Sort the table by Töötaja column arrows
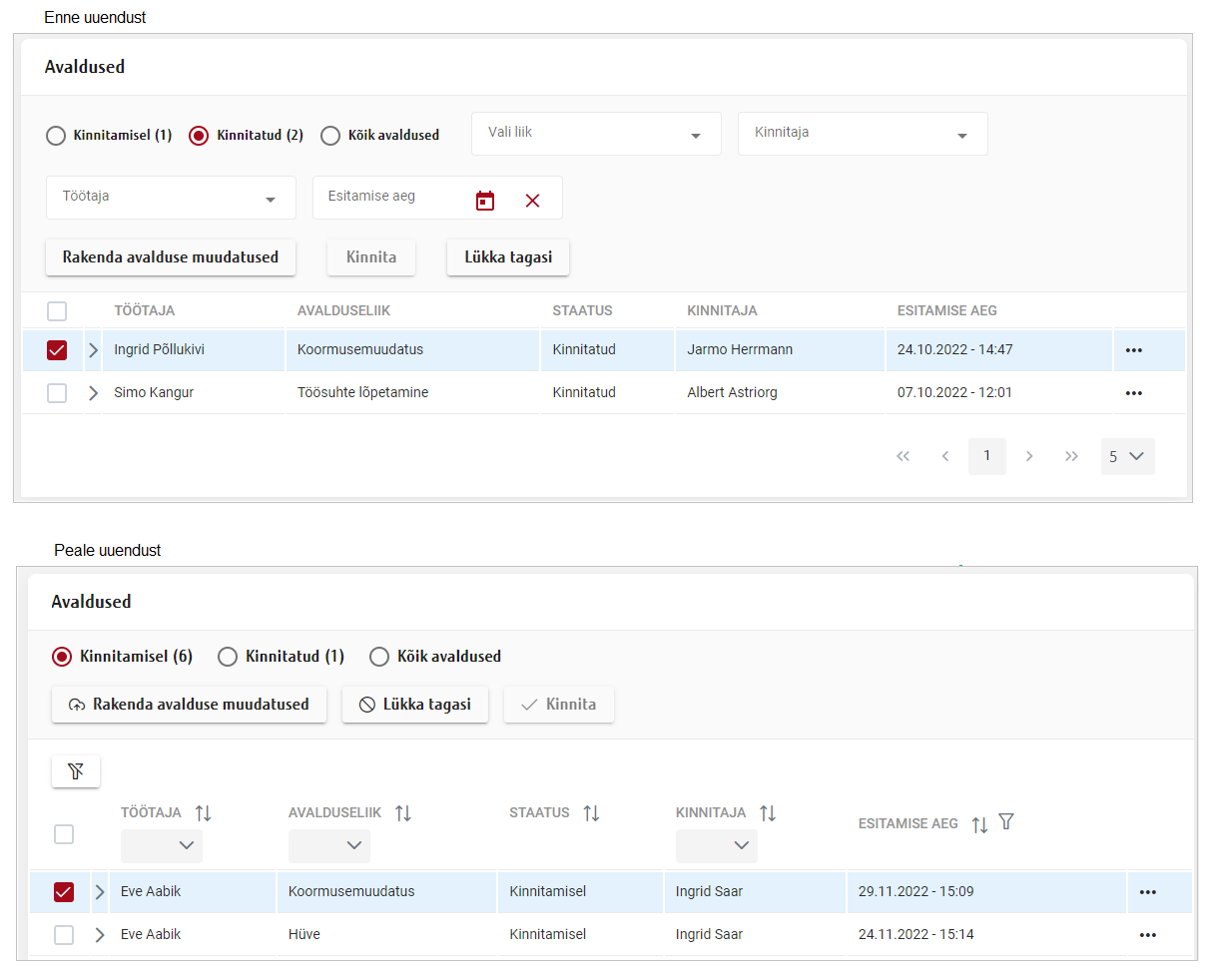This screenshot has width=1205, height=980. click(x=204, y=813)
